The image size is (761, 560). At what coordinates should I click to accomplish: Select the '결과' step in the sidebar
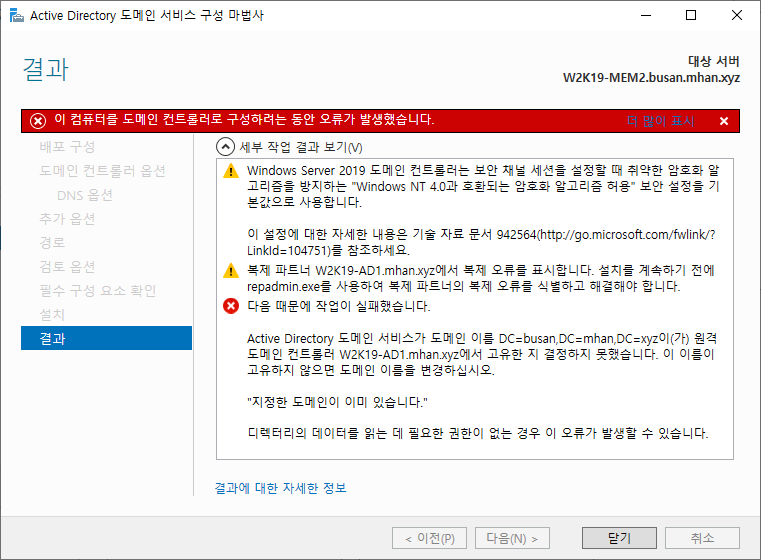[x=106, y=338]
